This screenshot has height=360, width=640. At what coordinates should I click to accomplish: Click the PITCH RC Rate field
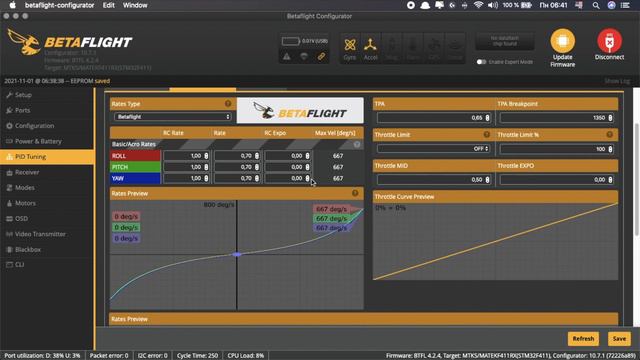click(187, 167)
